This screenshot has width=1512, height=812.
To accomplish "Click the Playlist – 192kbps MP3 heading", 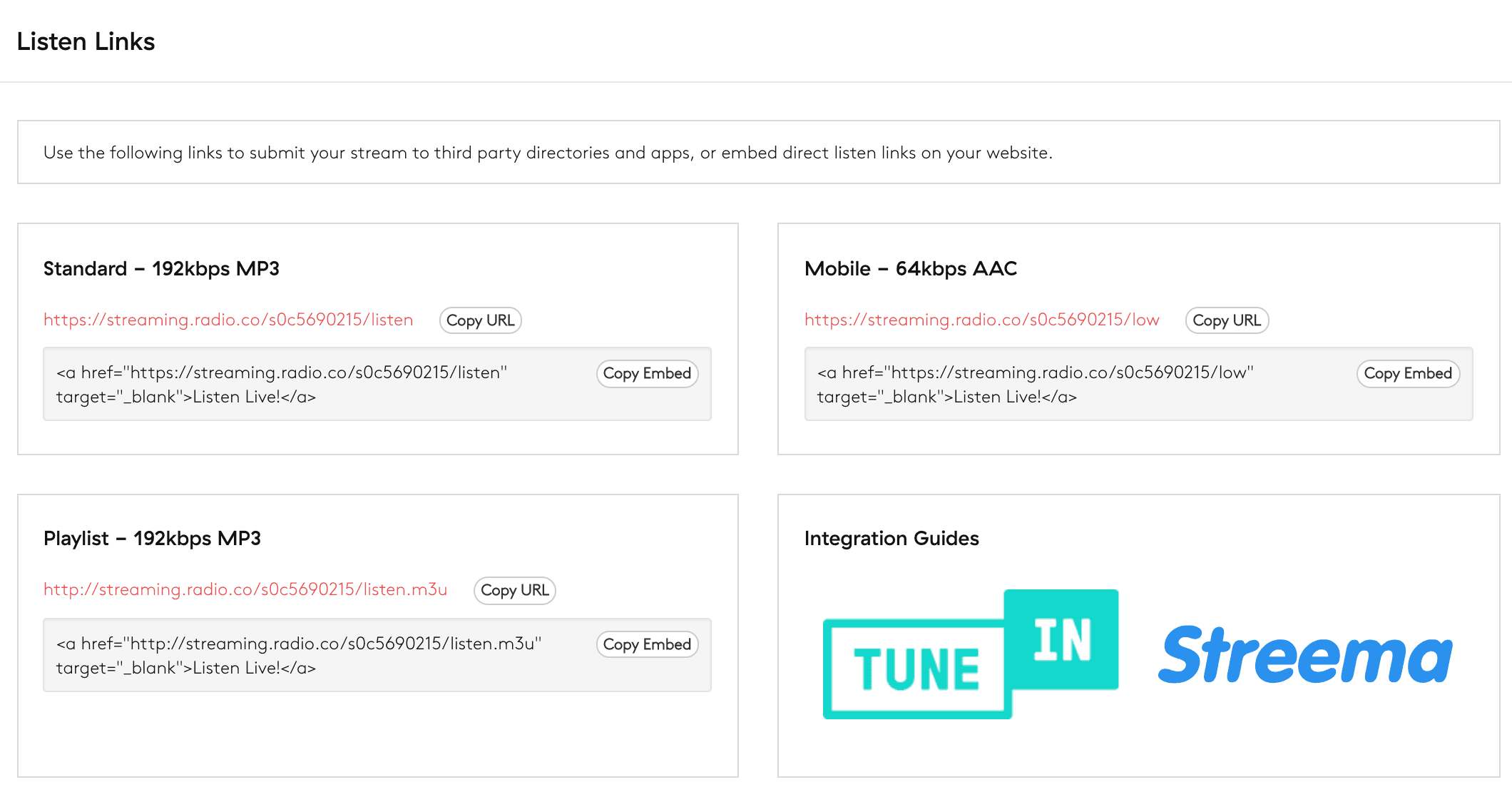I will [152, 539].
